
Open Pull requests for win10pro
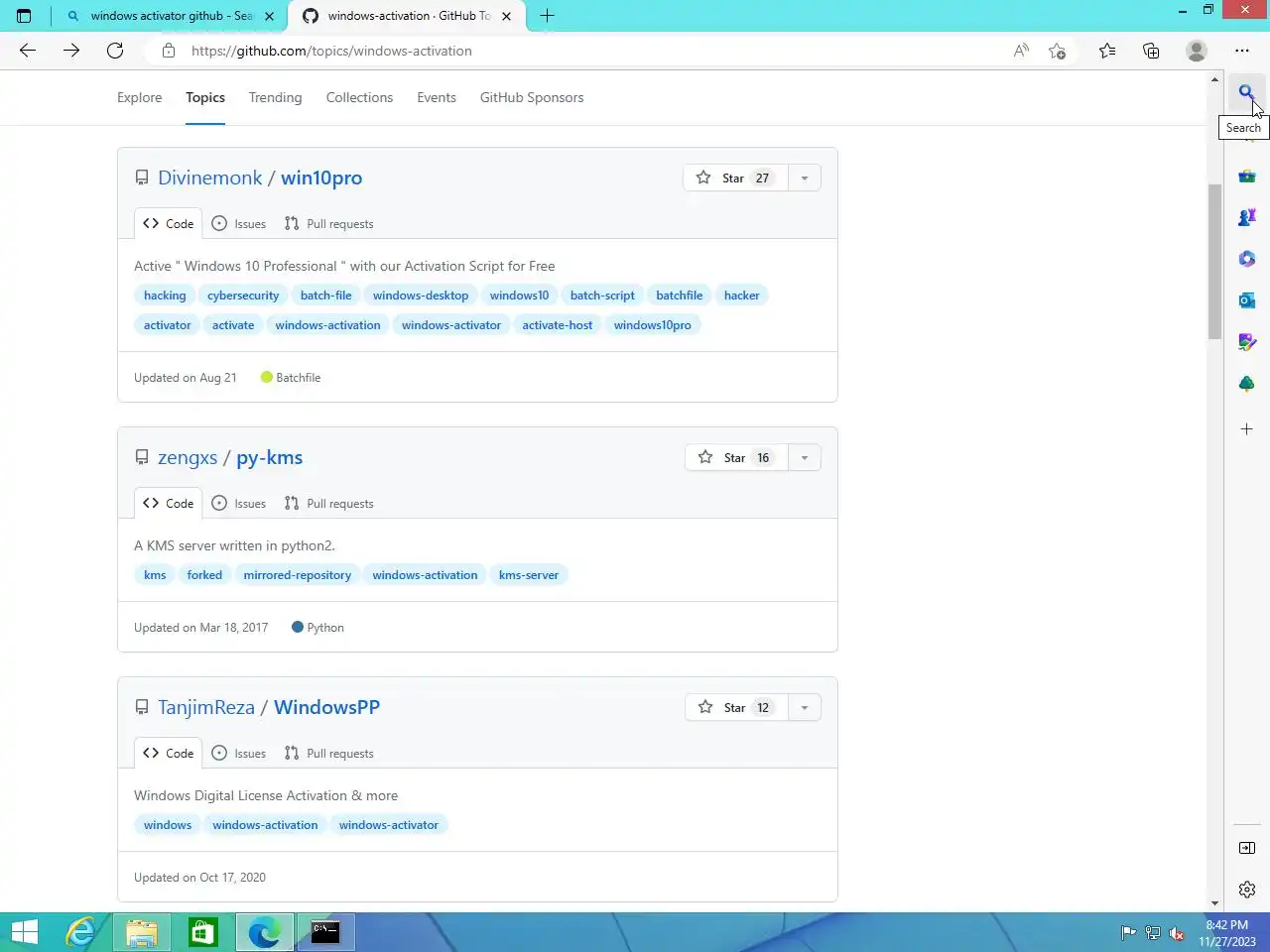click(x=329, y=224)
